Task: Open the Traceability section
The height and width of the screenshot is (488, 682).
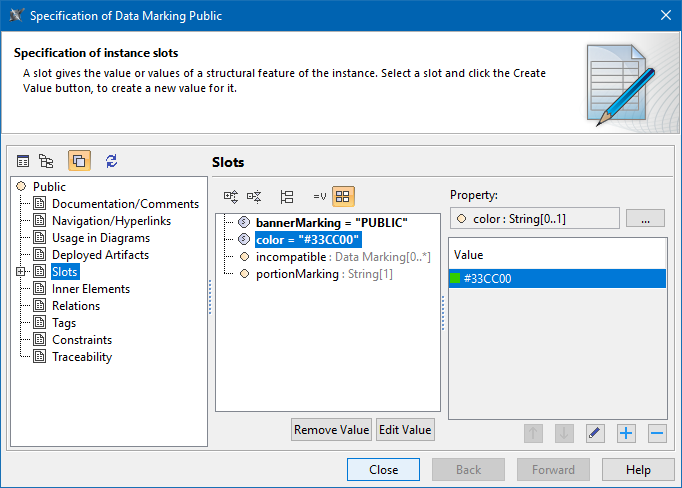Action: click(x=82, y=357)
